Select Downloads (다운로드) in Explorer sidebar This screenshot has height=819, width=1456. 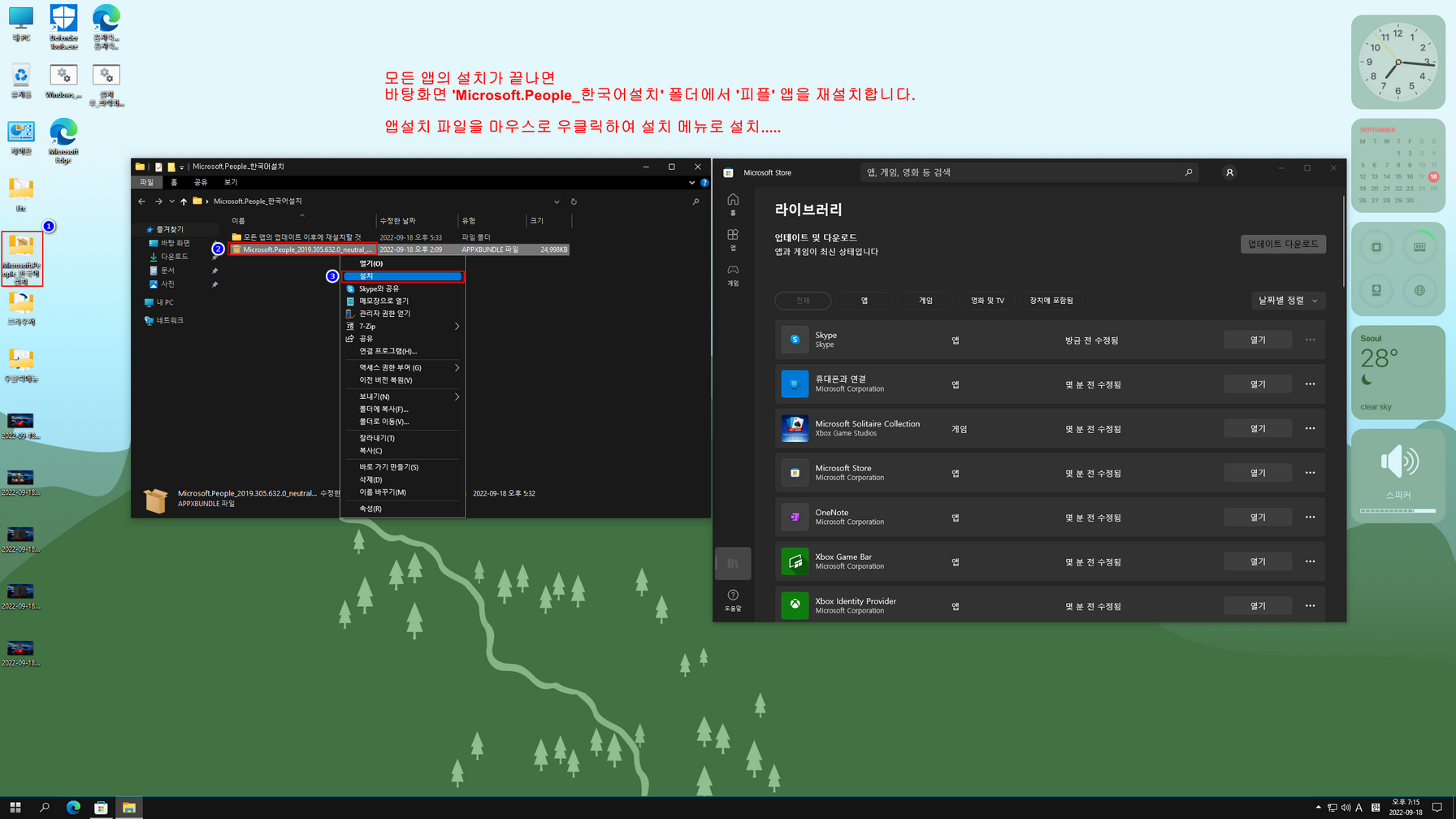tap(175, 257)
